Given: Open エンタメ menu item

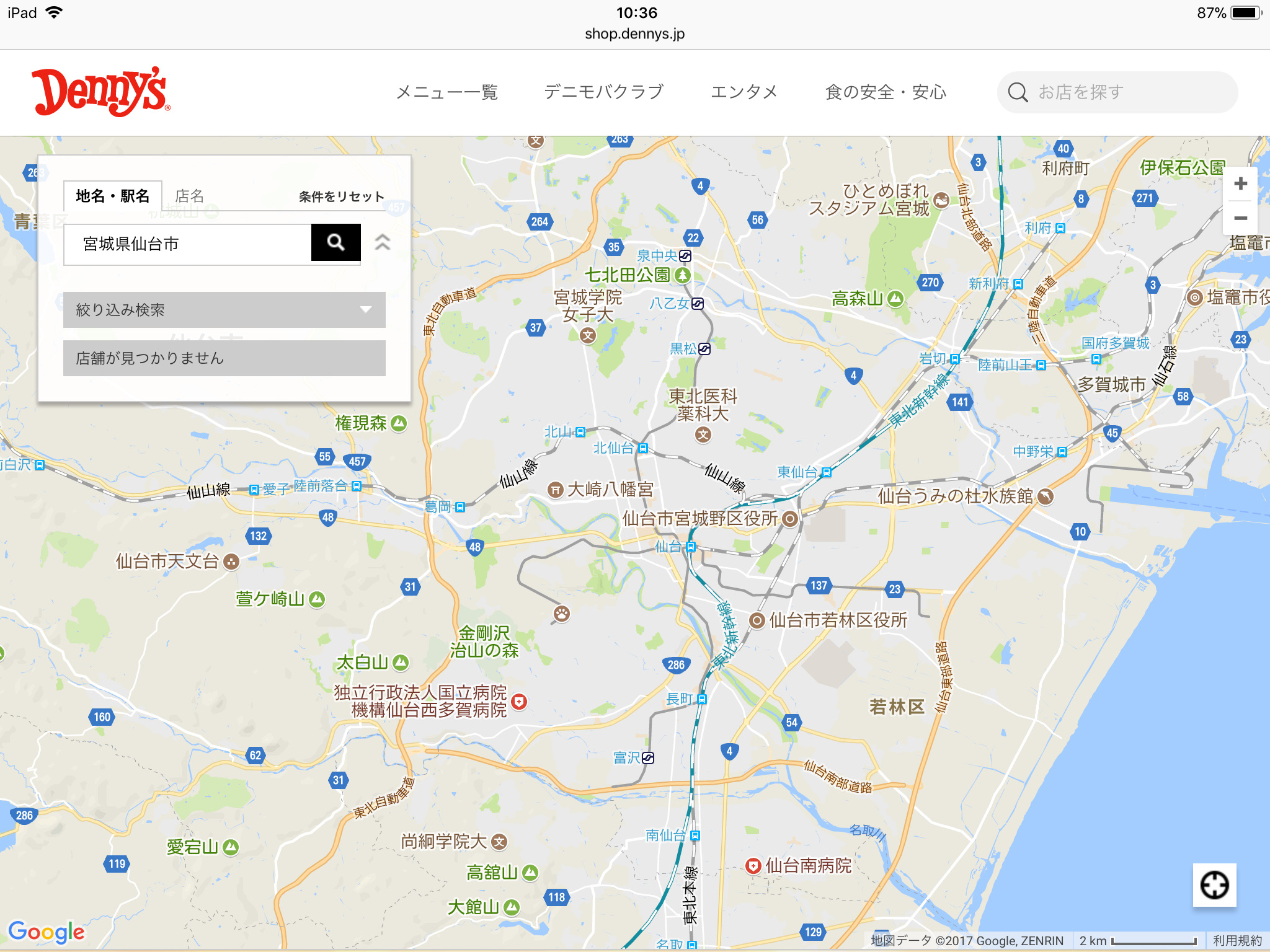Looking at the screenshot, I should tap(744, 92).
